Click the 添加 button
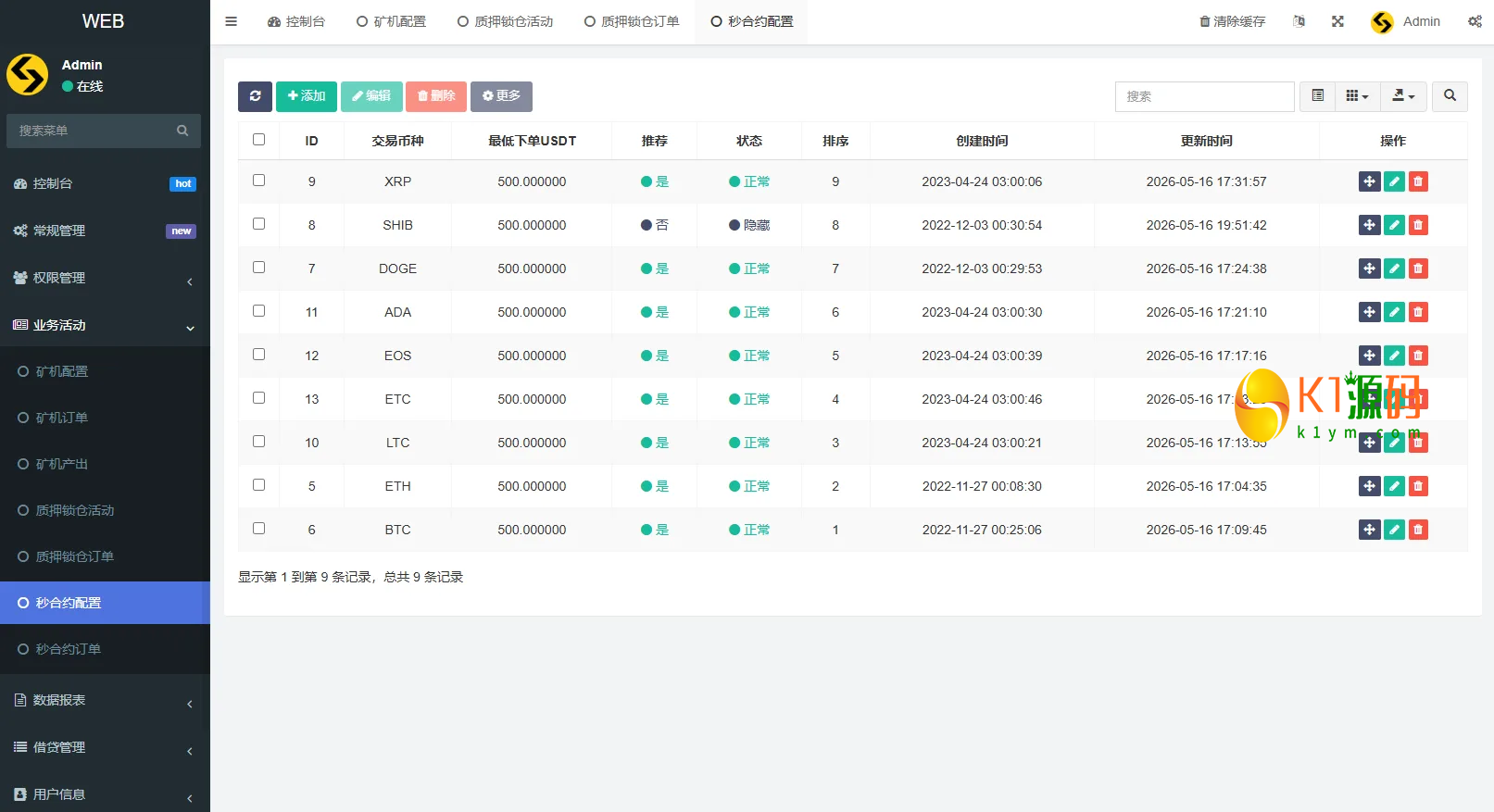 tap(307, 96)
